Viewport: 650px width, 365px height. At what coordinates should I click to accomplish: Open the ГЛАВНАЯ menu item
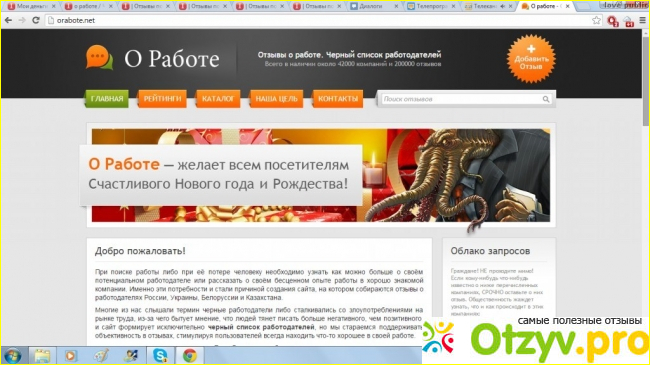[107, 99]
